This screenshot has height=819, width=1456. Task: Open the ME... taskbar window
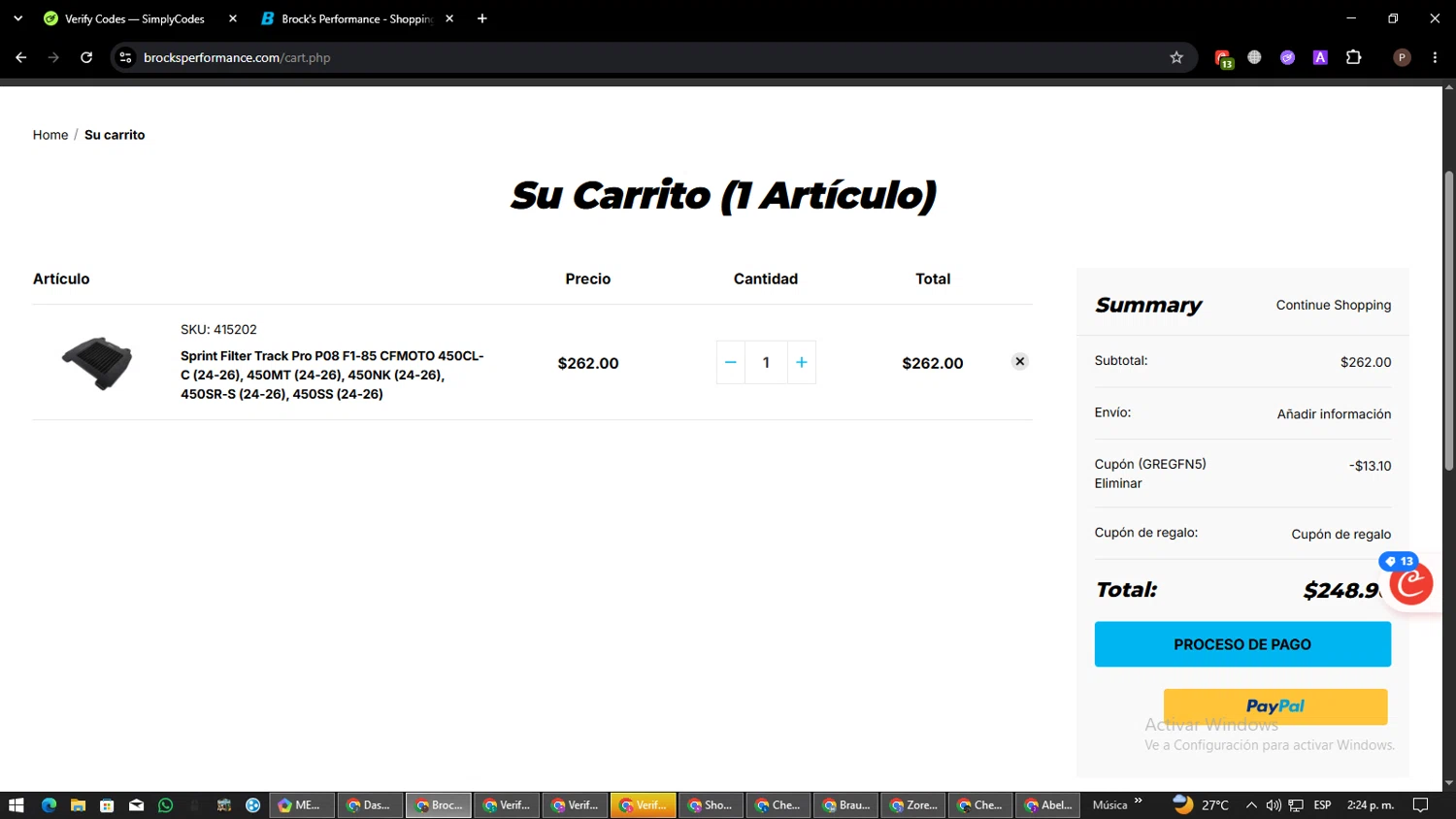[x=302, y=805]
